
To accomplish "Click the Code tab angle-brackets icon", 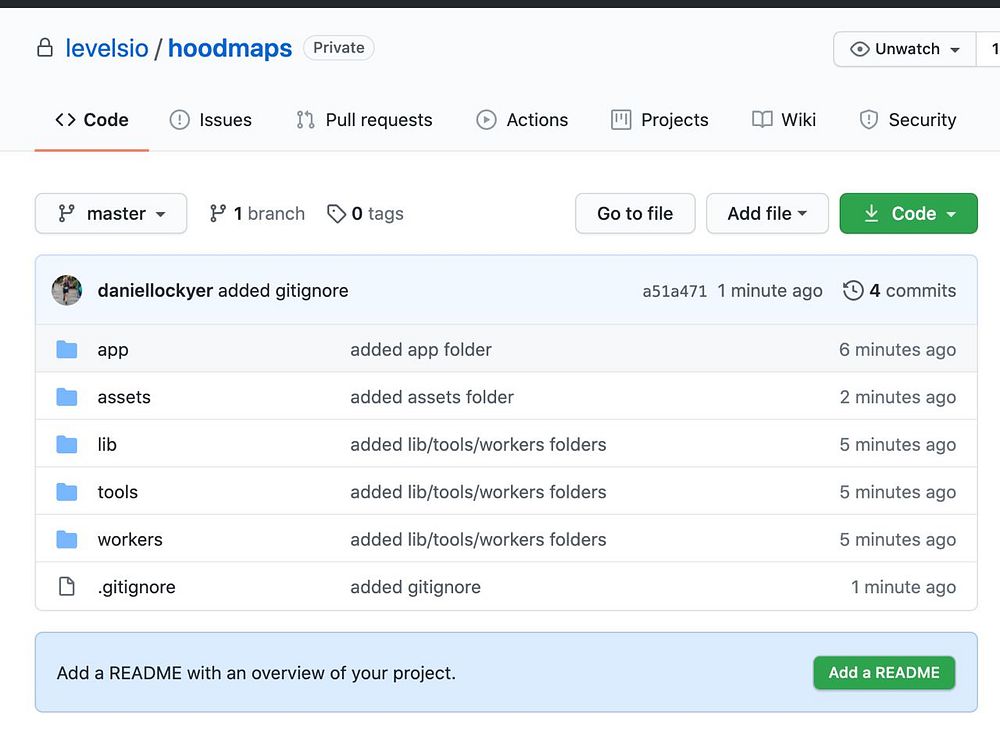I will coord(66,120).
